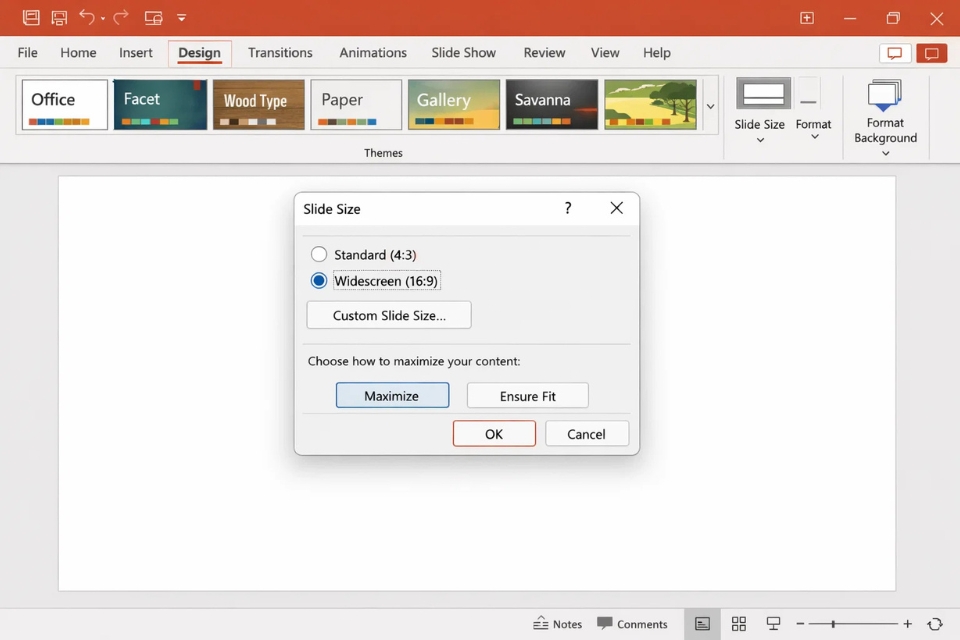The width and height of the screenshot is (960, 640).
Task: Click Custom Slide Size button
Action: 389,315
